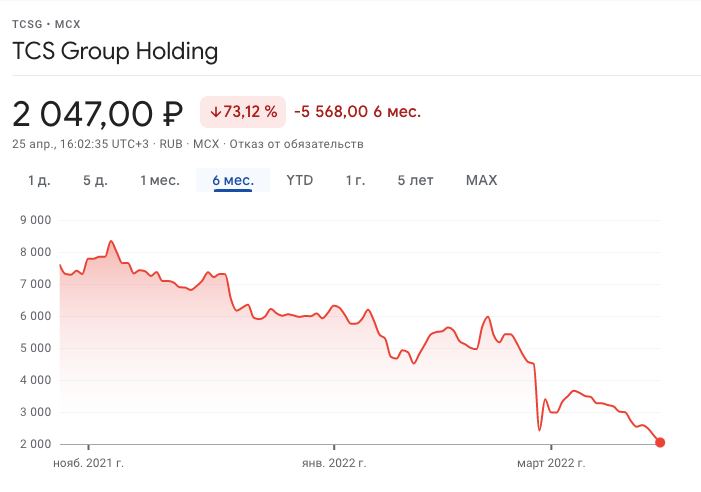
Task: Click the 2 047,00 ₽ price
Action: [97, 113]
